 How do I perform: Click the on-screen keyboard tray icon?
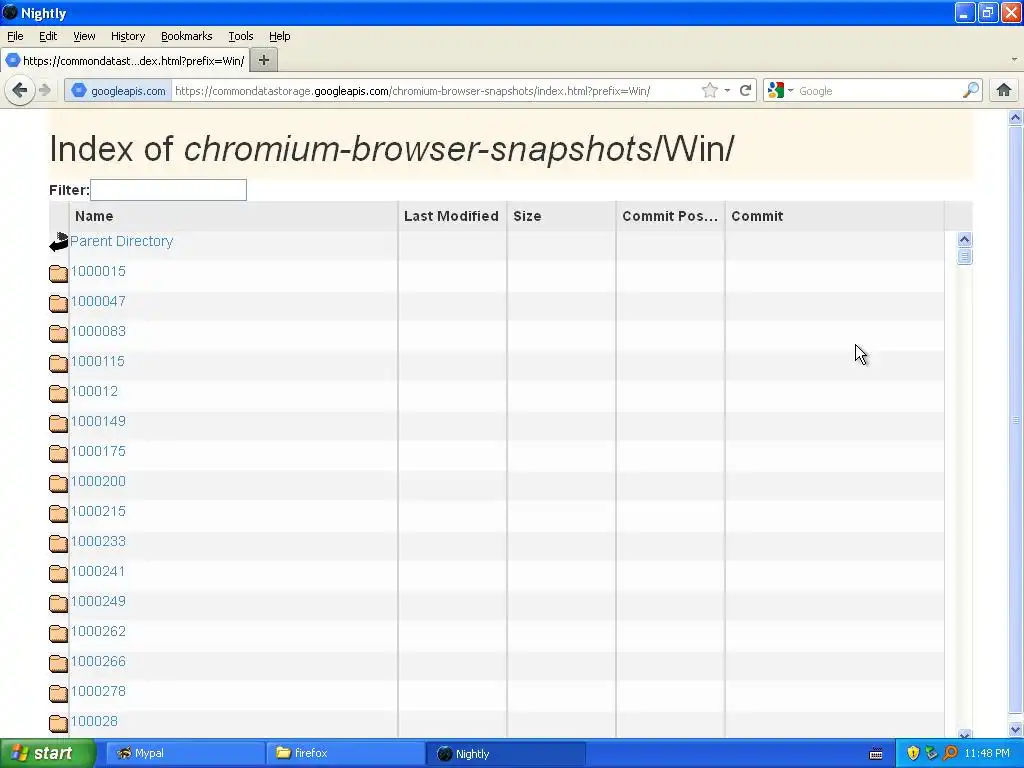(x=876, y=754)
